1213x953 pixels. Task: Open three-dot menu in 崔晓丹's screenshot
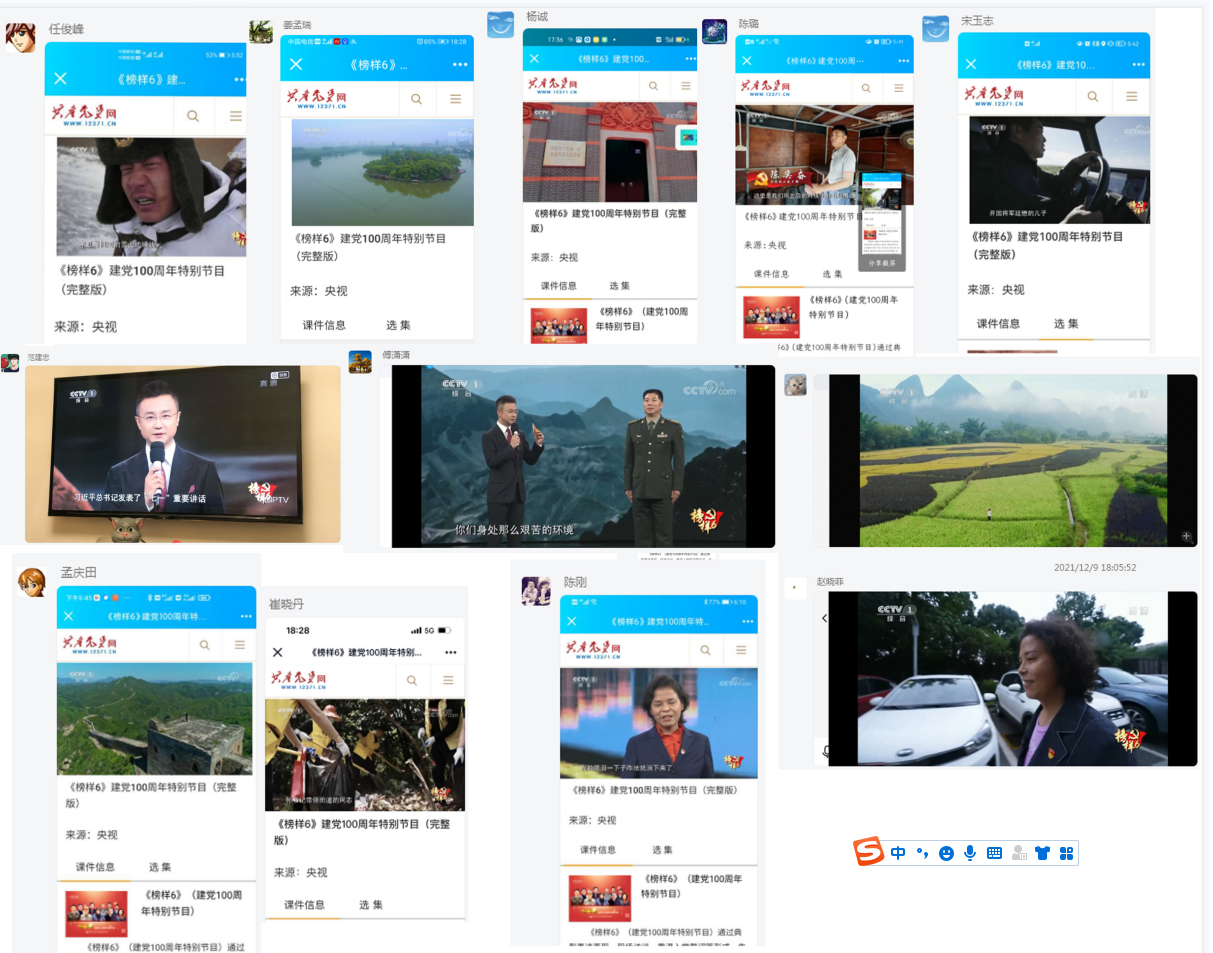450,652
